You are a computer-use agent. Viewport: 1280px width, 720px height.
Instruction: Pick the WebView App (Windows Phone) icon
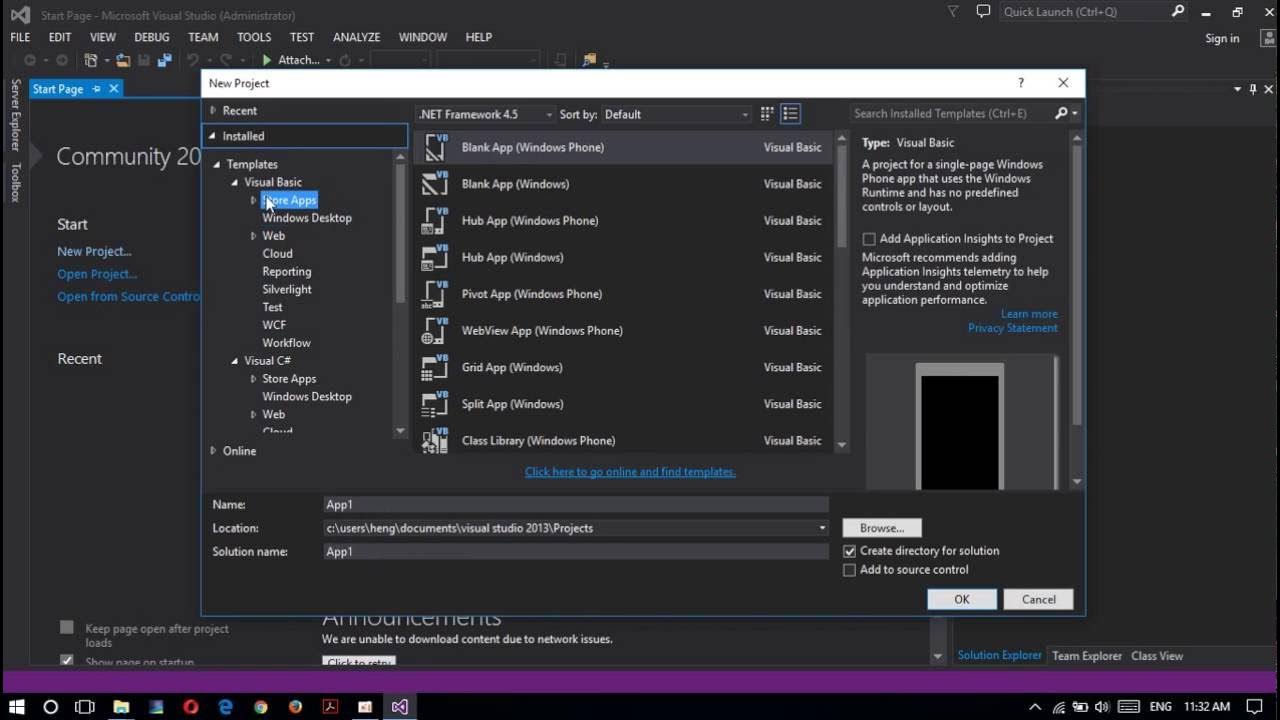click(435, 331)
